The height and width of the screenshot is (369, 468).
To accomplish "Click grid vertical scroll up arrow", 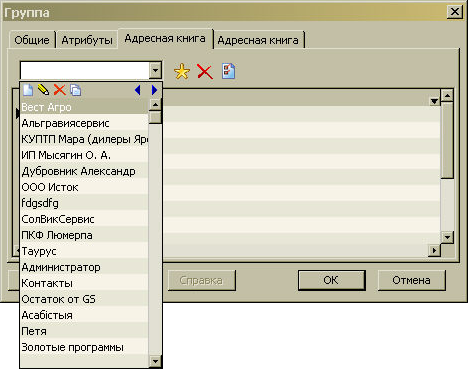I will [447, 96].
